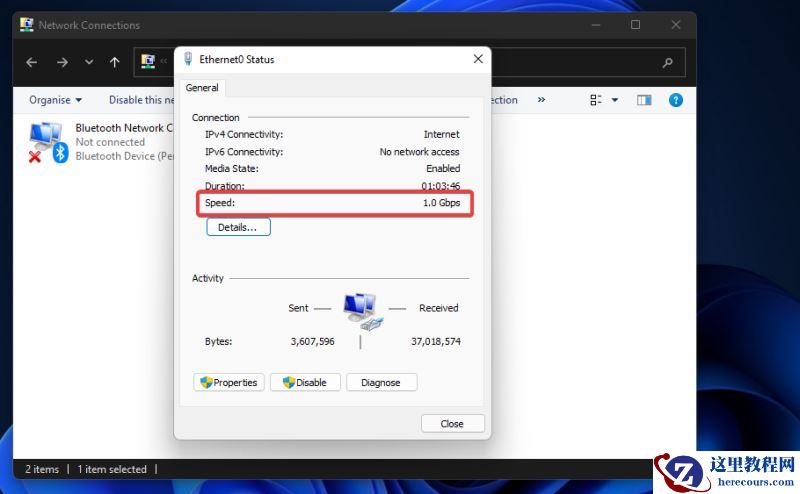Open the blue Help icon

(x=676, y=100)
